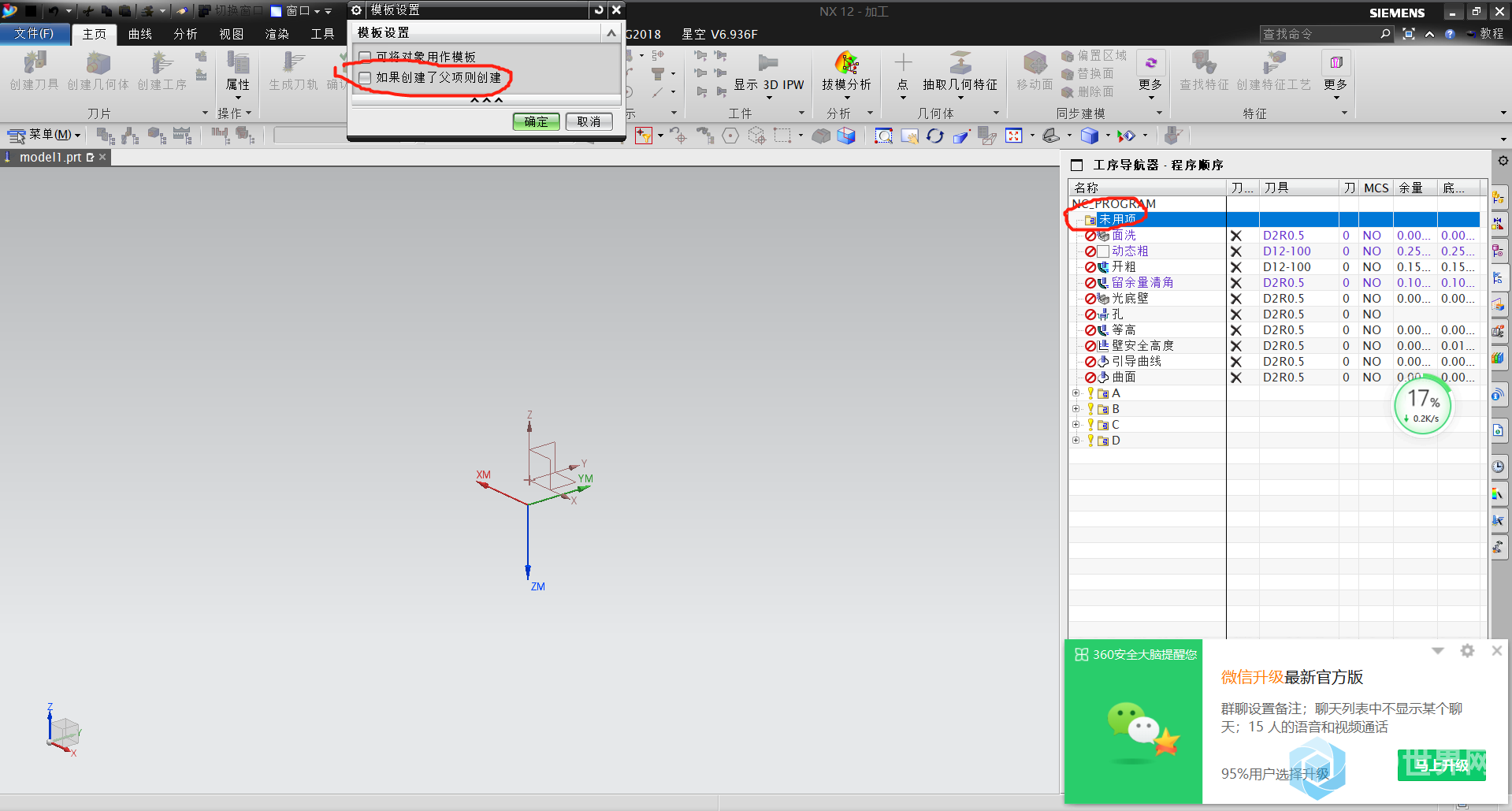Click the reset arrow in the 模板设置 dialog title
Screen dimensions: 1512x811
tap(599, 9)
